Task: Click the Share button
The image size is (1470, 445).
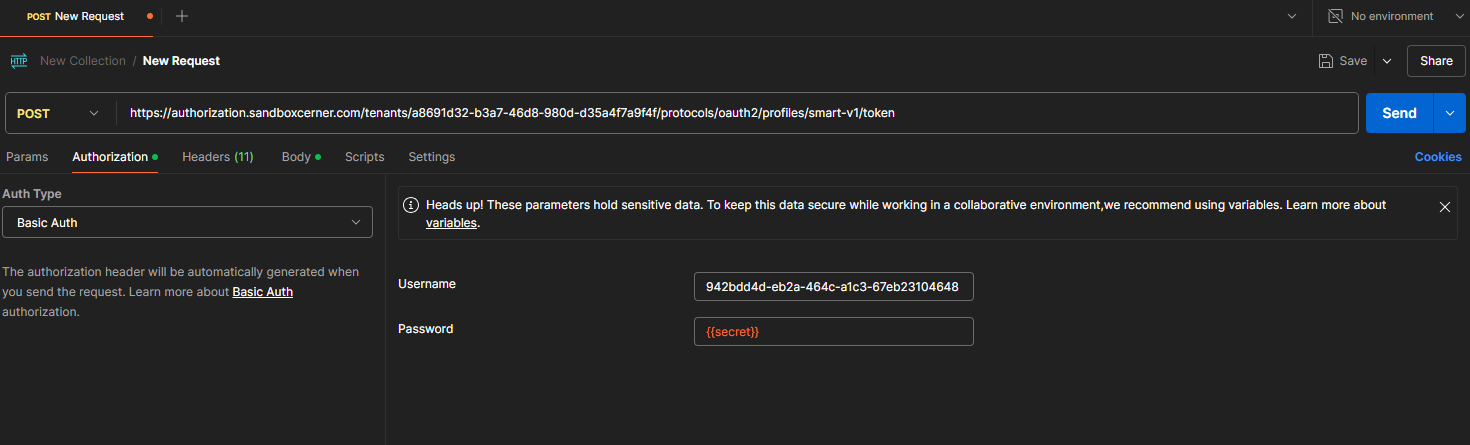Action: tap(1436, 61)
